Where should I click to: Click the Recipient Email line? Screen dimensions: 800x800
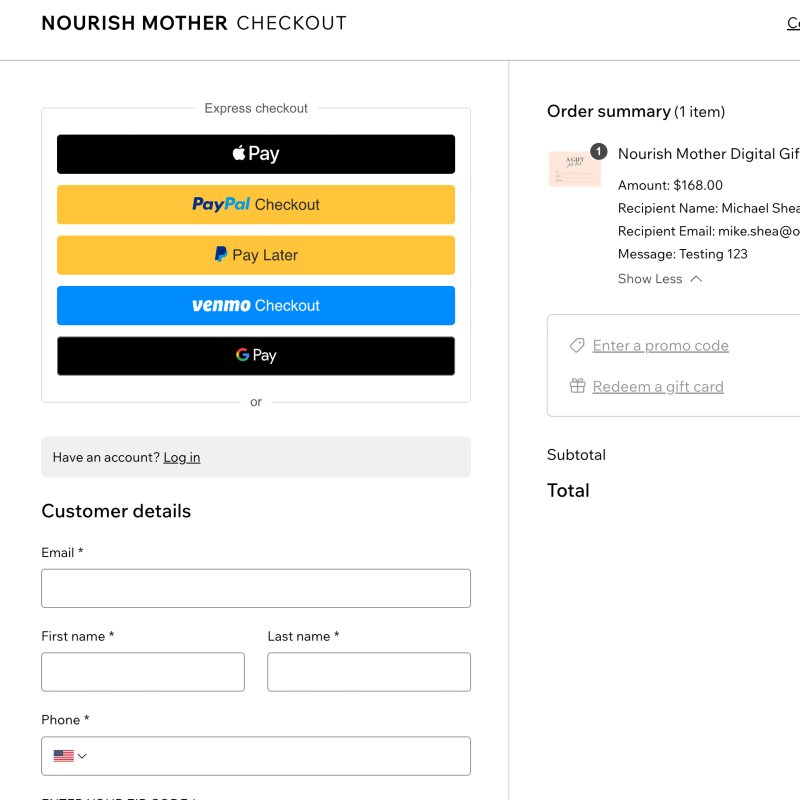(709, 231)
